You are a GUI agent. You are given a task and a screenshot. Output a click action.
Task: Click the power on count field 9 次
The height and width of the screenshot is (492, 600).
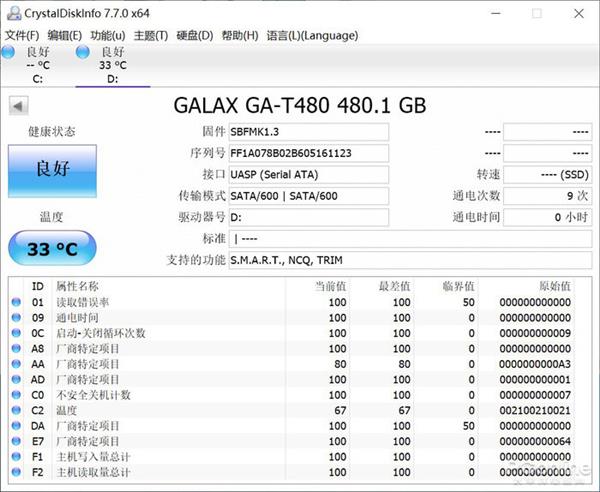[548, 196]
